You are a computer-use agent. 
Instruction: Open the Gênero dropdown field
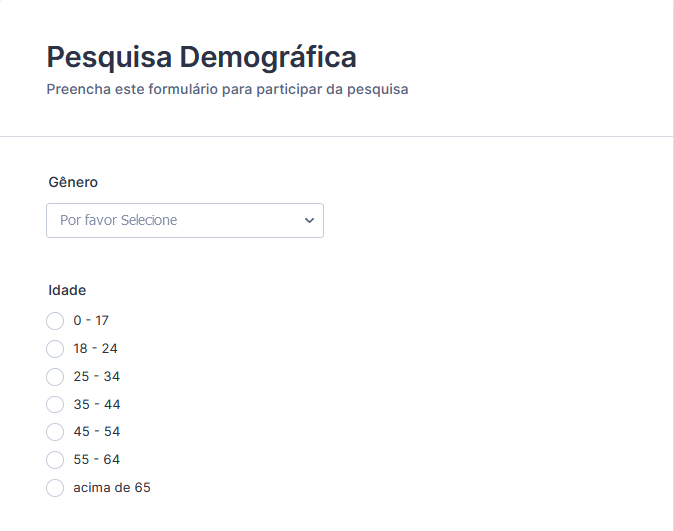click(184, 221)
